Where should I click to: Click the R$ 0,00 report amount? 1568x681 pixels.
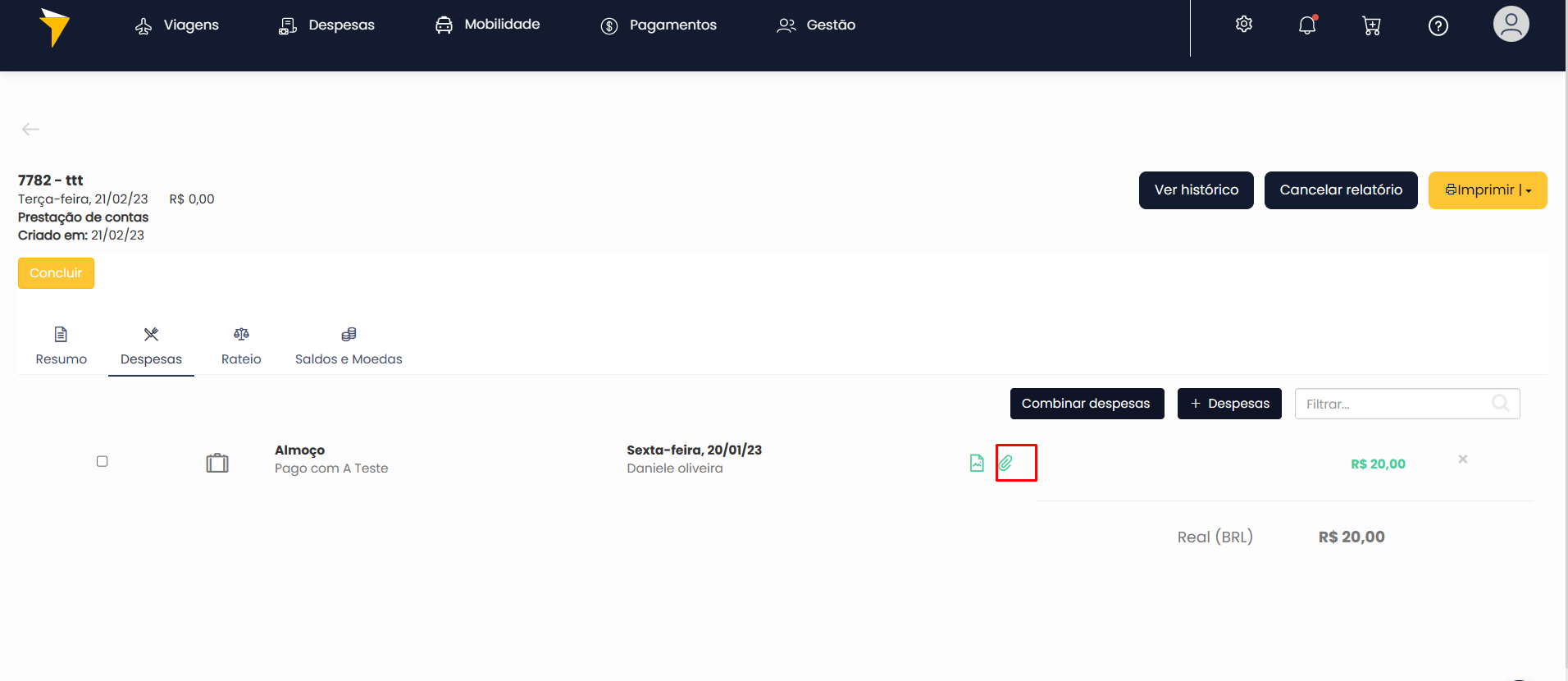[192, 199]
